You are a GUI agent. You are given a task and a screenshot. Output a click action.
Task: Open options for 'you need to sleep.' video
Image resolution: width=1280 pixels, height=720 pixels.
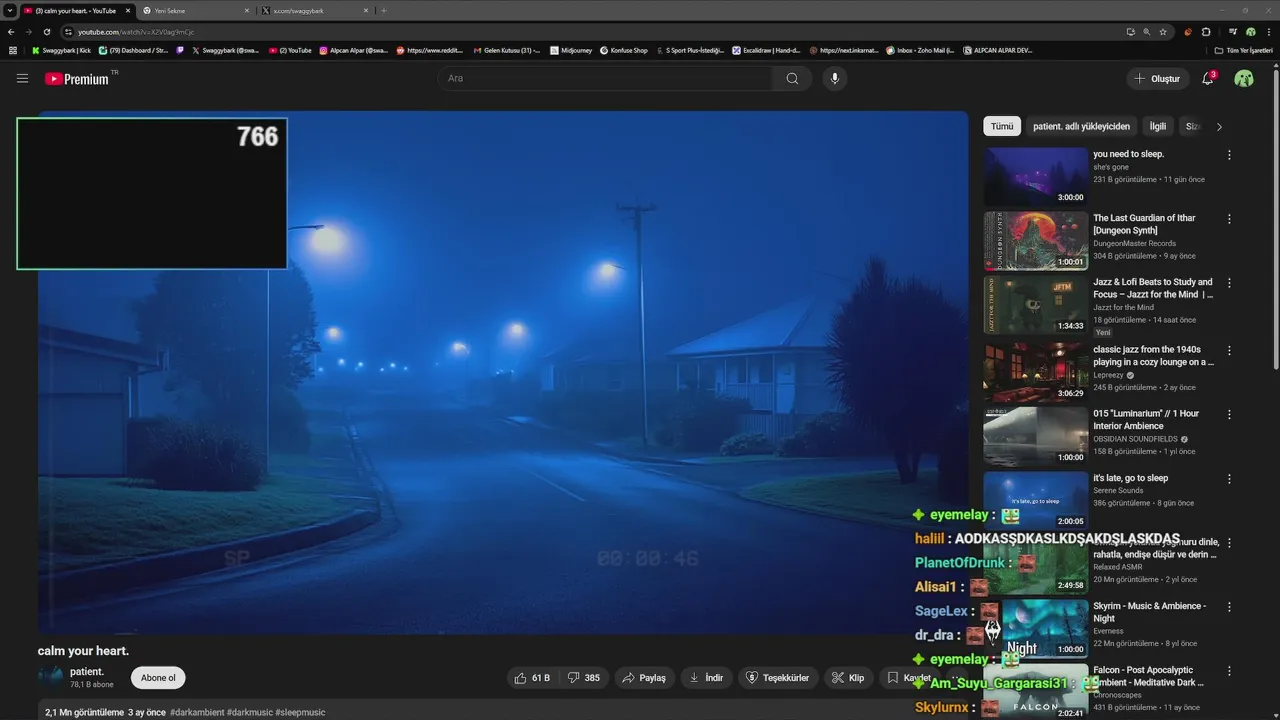click(x=1229, y=155)
